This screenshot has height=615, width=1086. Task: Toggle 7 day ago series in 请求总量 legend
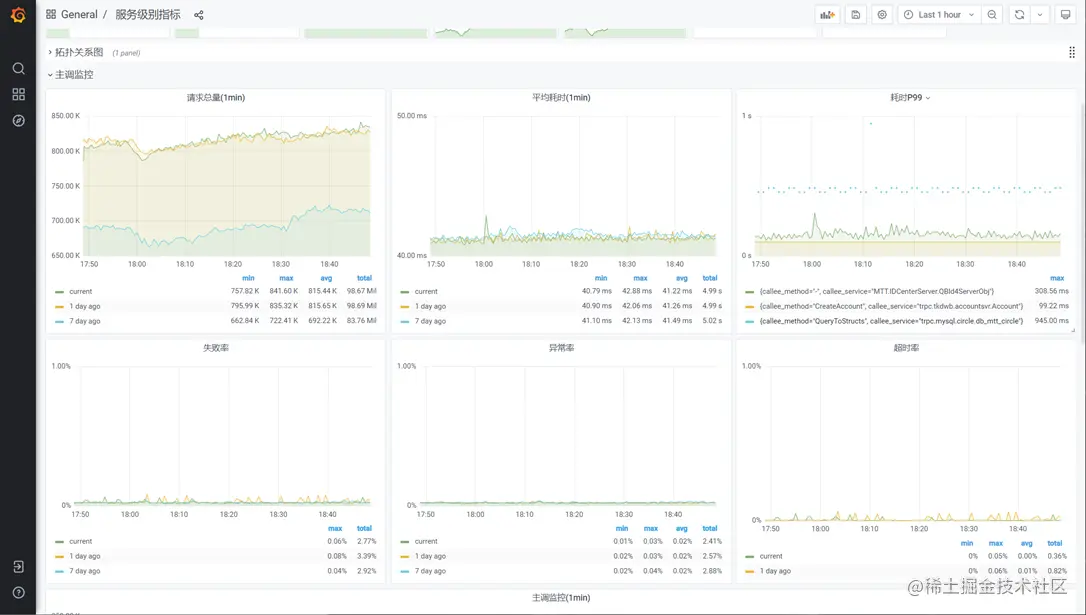point(84,321)
